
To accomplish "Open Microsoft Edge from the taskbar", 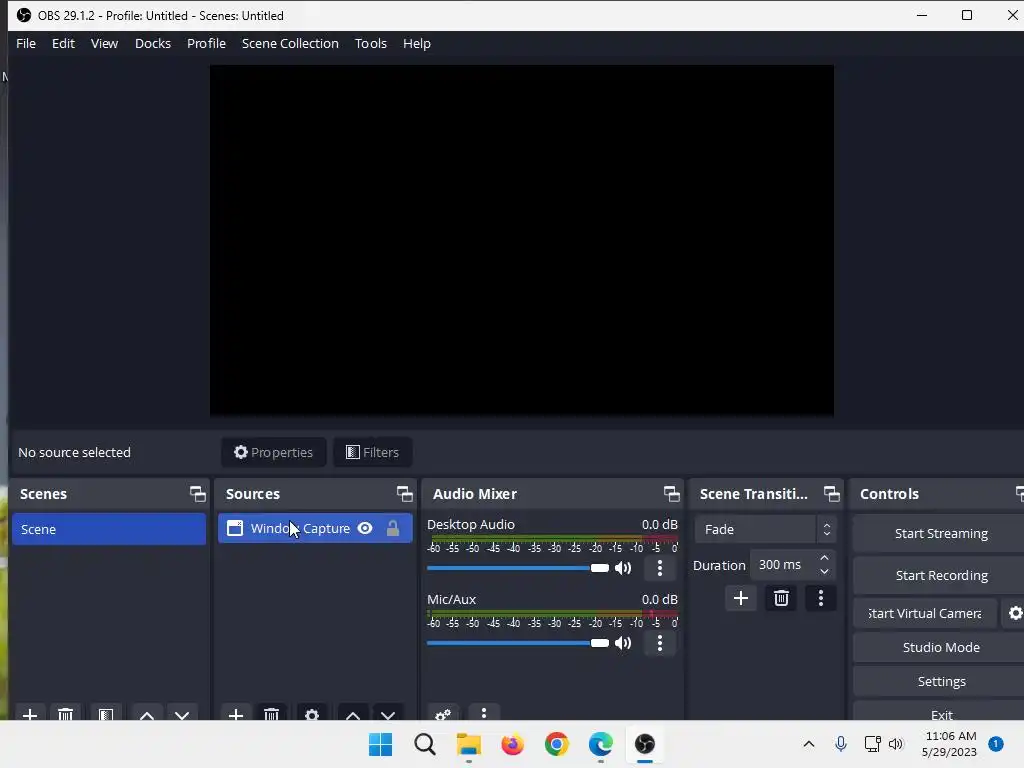I will click(x=601, y=744).
